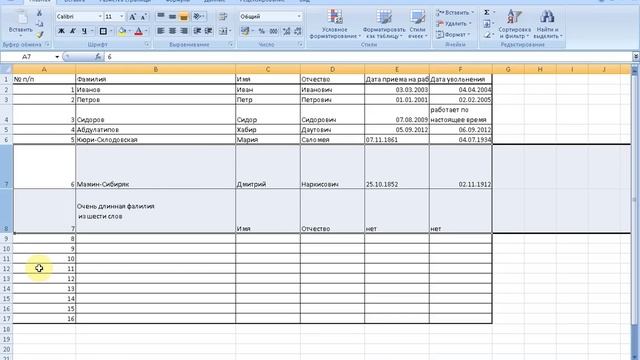
Task: Expand the Borders dropdown arrow
Action: pos(111,31)
